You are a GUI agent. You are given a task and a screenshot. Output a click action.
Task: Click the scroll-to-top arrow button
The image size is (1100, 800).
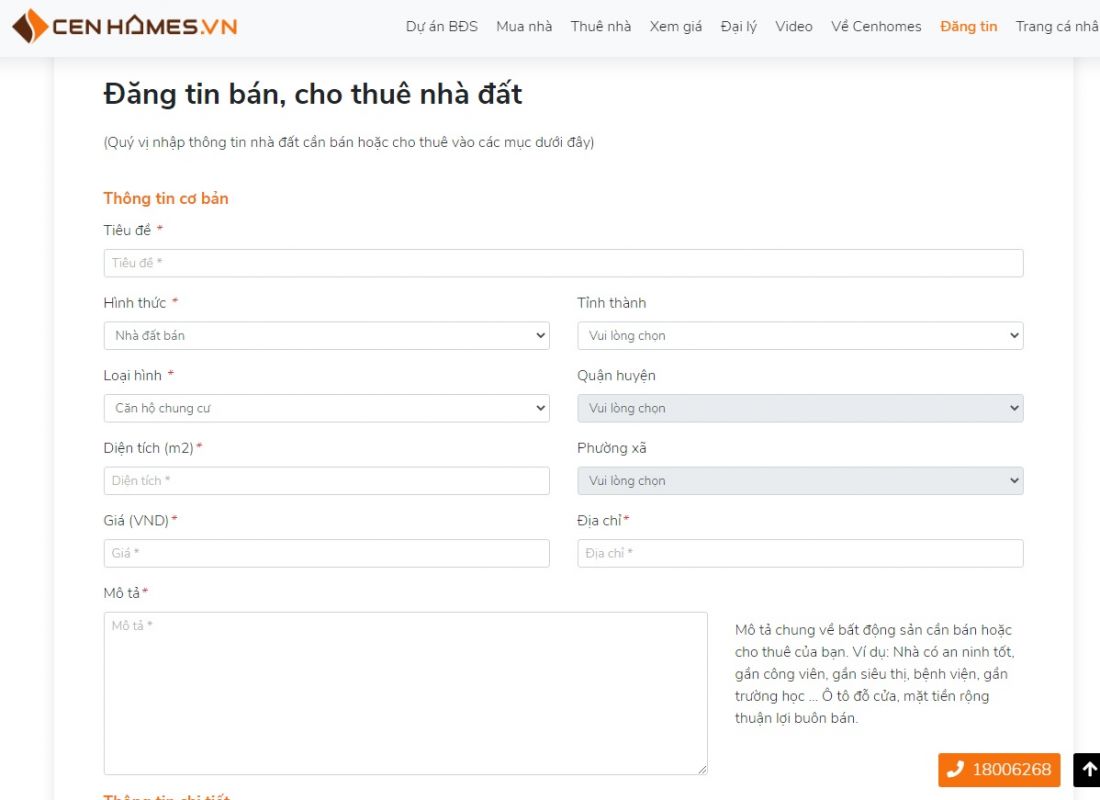[x=1088, y=770]
